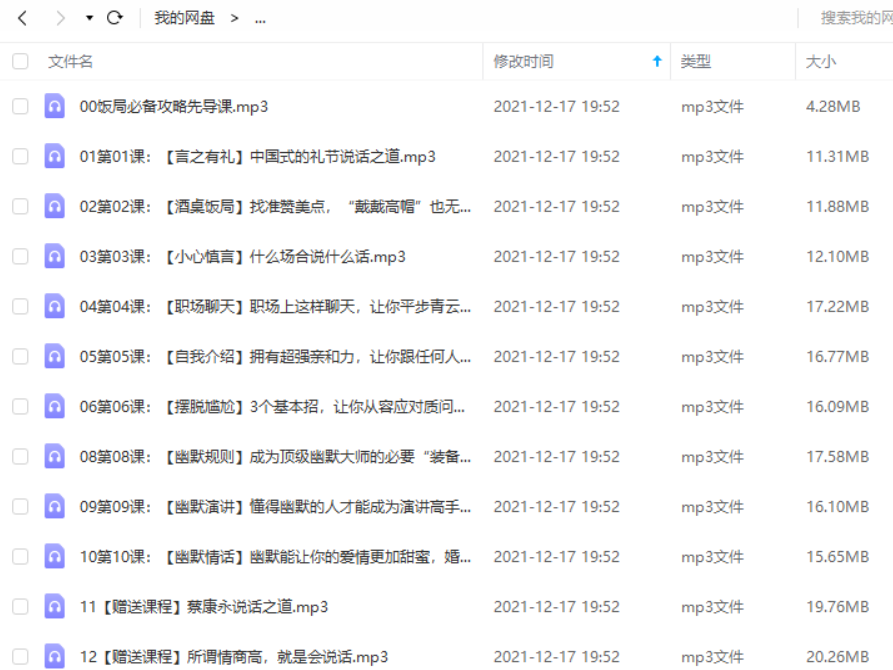
Task: Open 12【赠送课程】所谓情商高，就是会说话.mp3
Action: pos(234,656)
